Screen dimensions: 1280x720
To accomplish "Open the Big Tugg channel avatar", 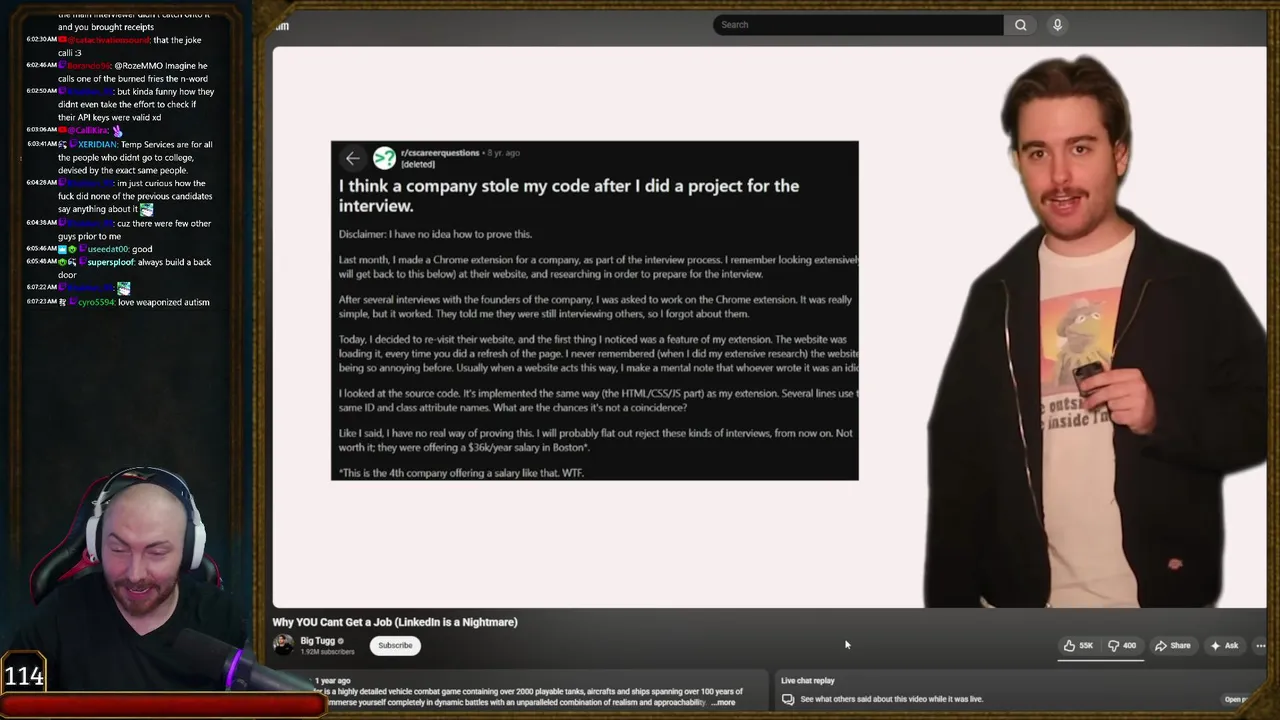I will click(284, 645).
